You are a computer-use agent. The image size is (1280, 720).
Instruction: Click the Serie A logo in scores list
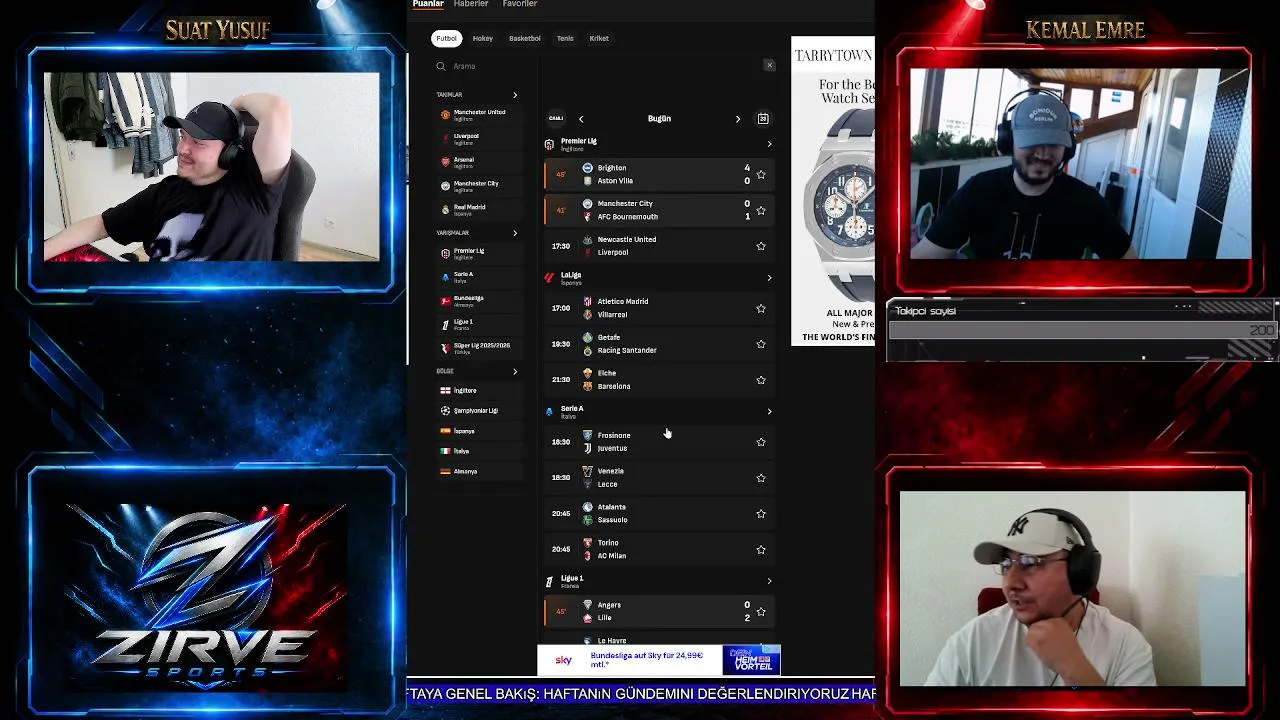549,412
